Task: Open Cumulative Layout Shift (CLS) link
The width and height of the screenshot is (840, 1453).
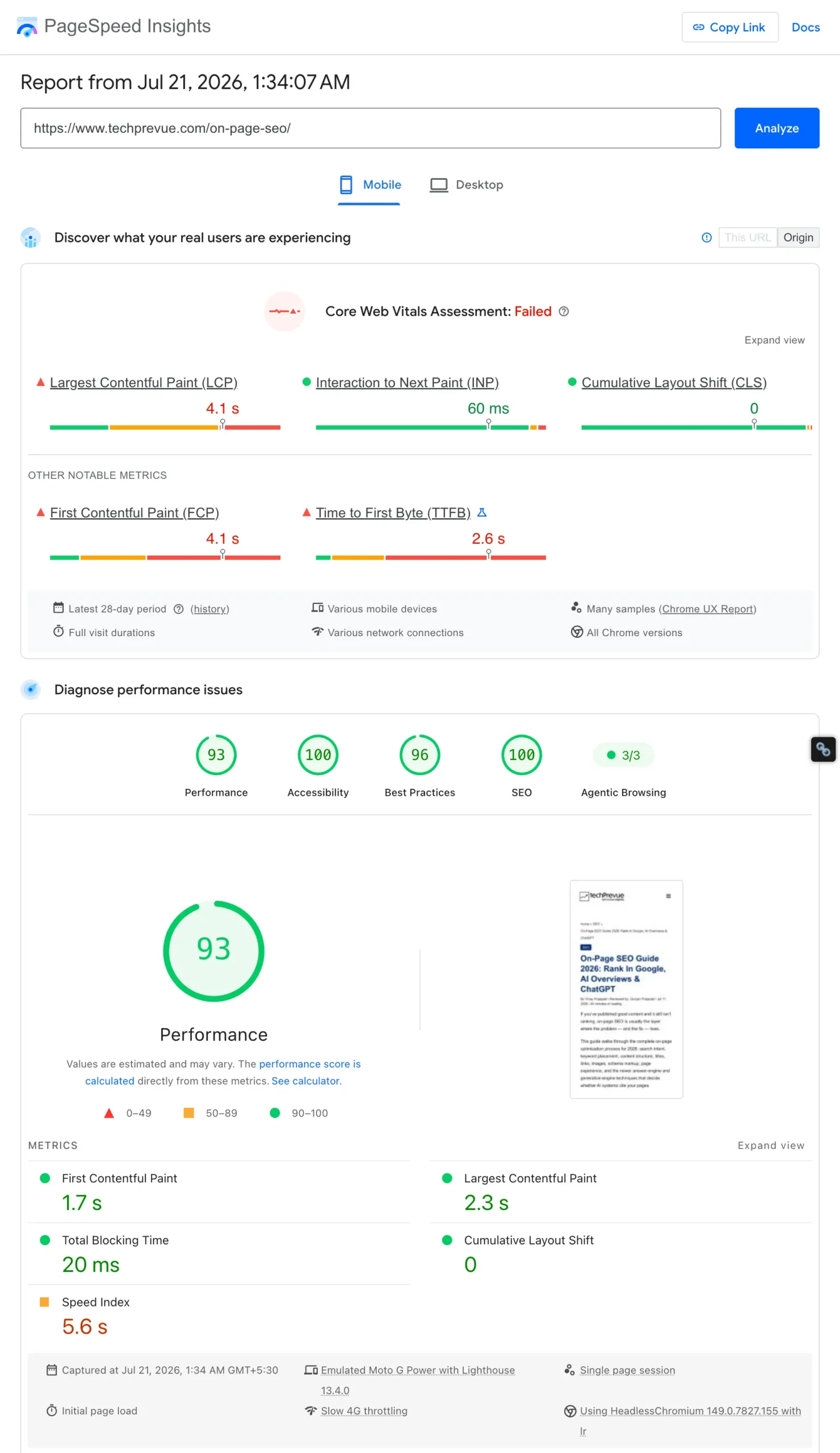Action: click(674, 383)
